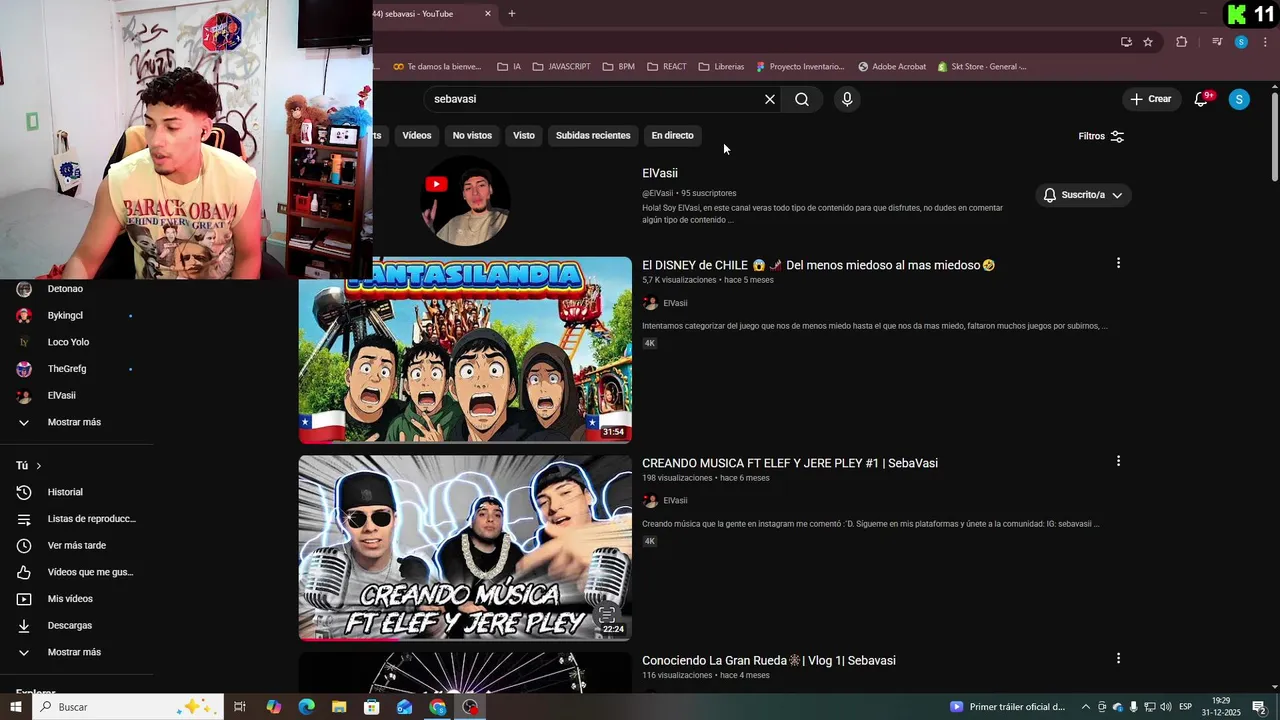This screenshot has width=1280, height=720.
Task: Open Windows Start menu
Action: 16,707
